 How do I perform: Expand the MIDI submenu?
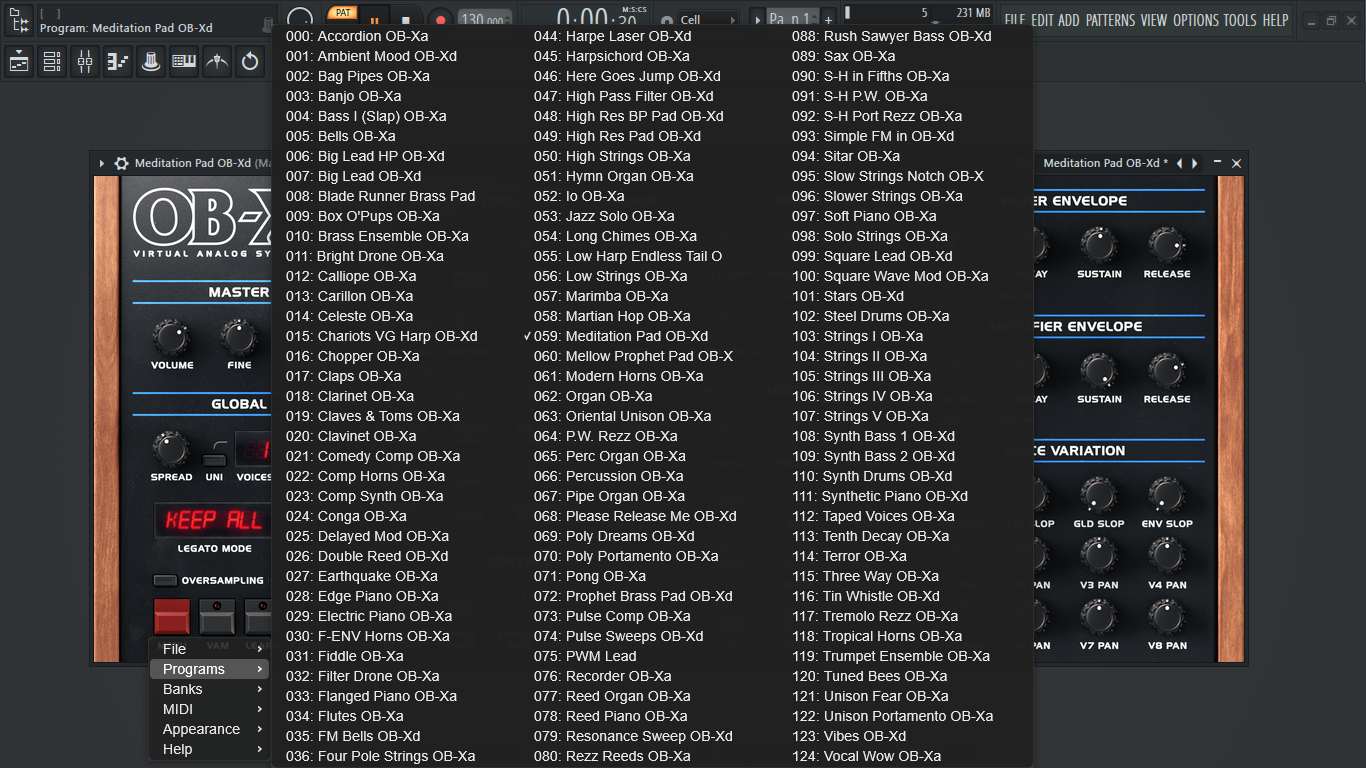pos(209,709)
